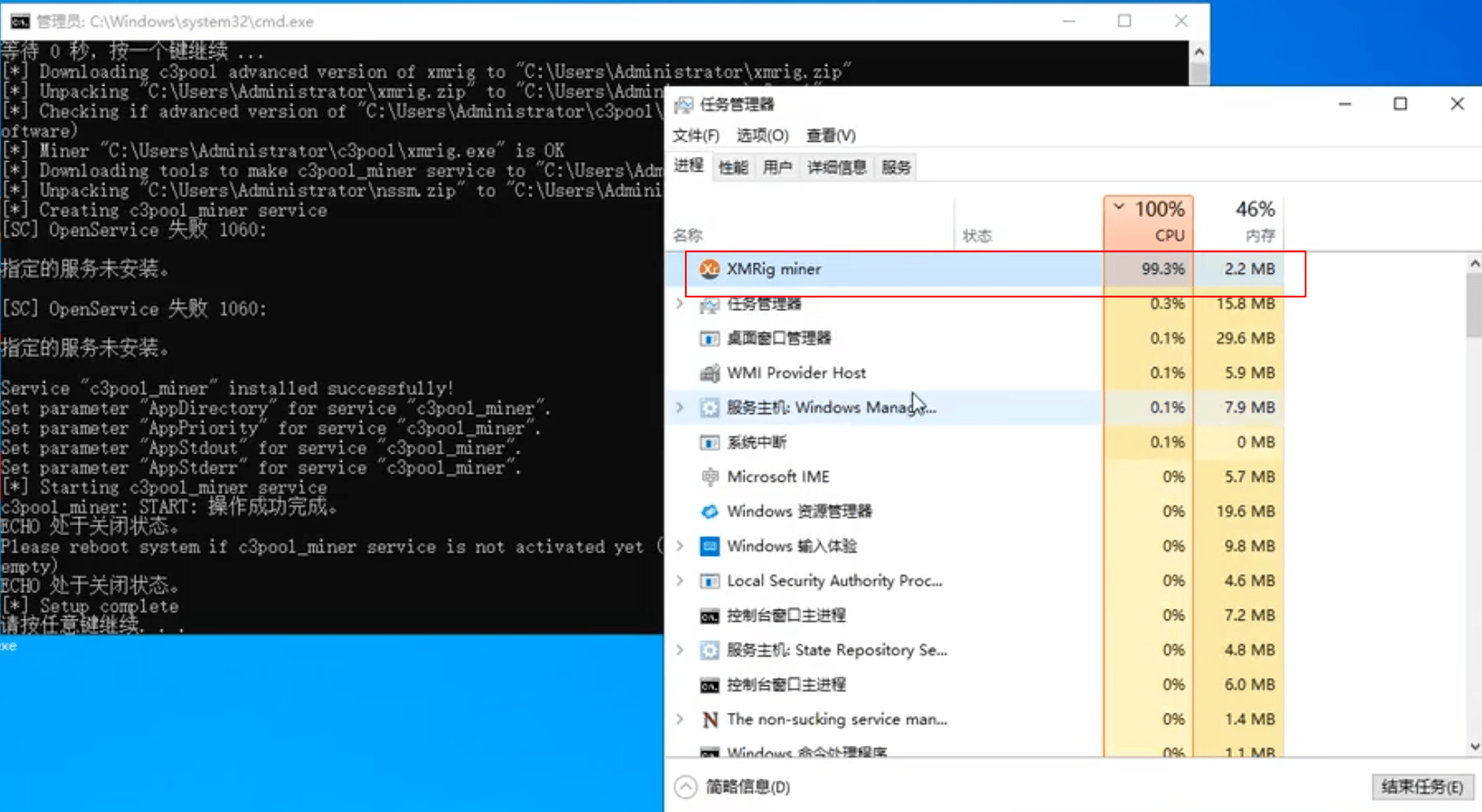Switch to the 详细信息 tab
The width and height of the screenshot is (1482, 812).
click(x=837, y=167)
